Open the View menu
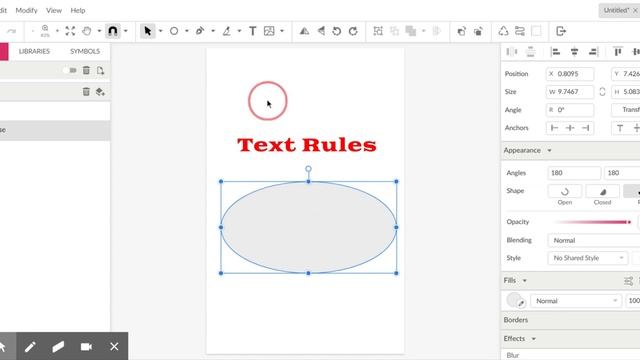This screenshot has height=360, width=640. point(54,10)
